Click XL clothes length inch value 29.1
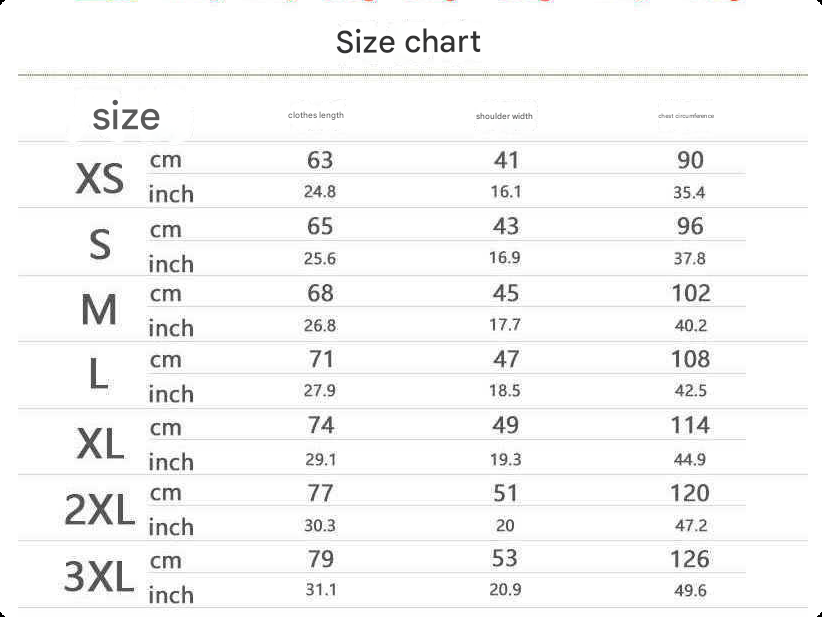Image resolution: width=822 pixels, height=617 pixels. tap(320, 460)
